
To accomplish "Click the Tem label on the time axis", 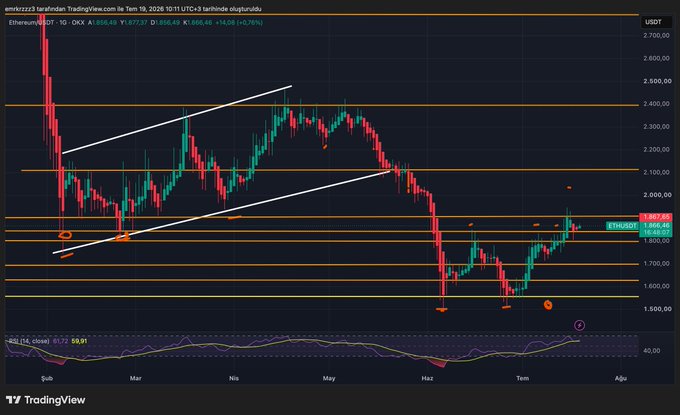I will tap(523, 378).
